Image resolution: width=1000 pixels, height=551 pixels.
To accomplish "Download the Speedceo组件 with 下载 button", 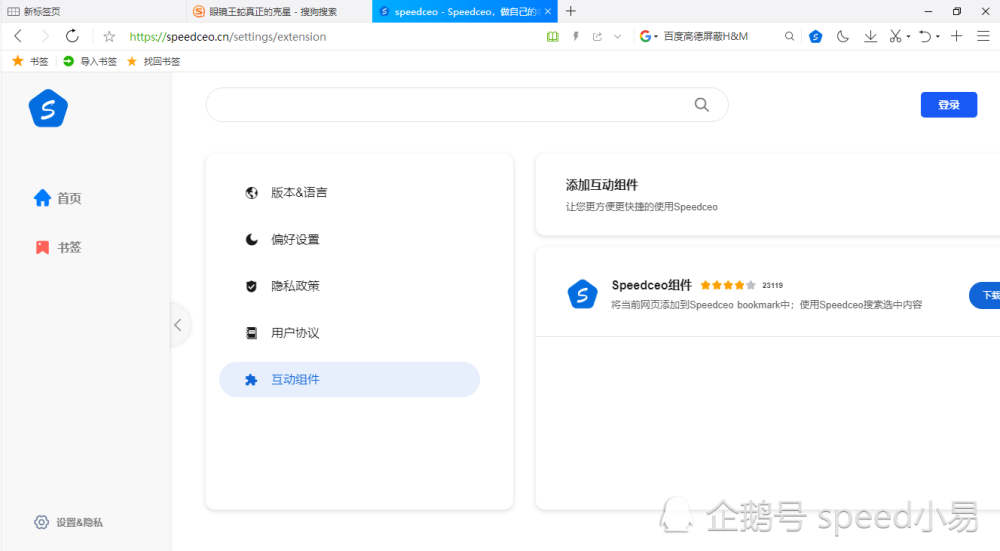I will click(985, 295).
